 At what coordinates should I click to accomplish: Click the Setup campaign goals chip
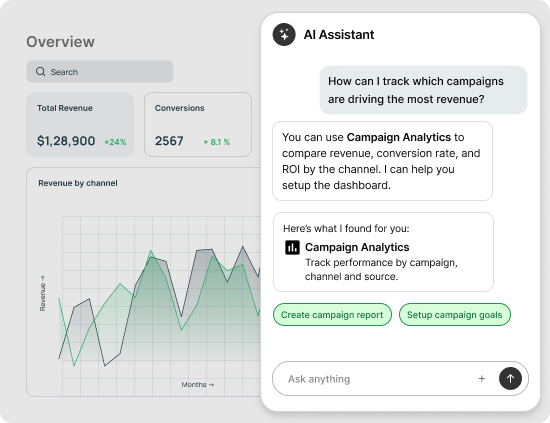tap(455, 315)
